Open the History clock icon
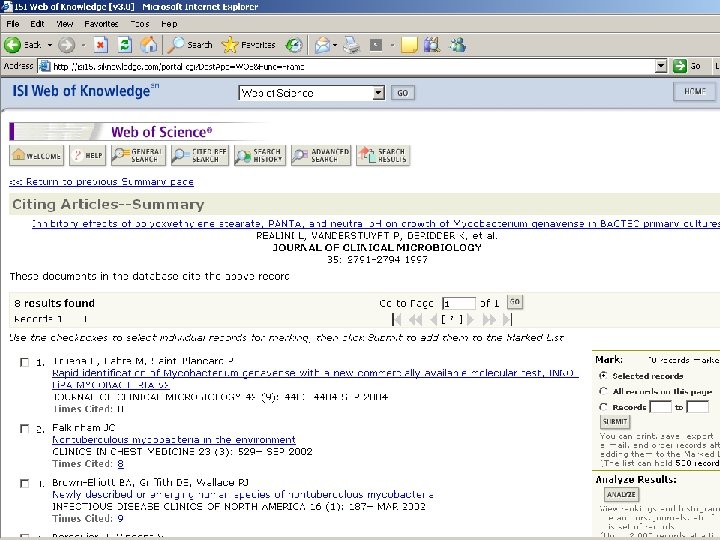The width and height of the screenshot is (720, 540). tap(294, 45)
